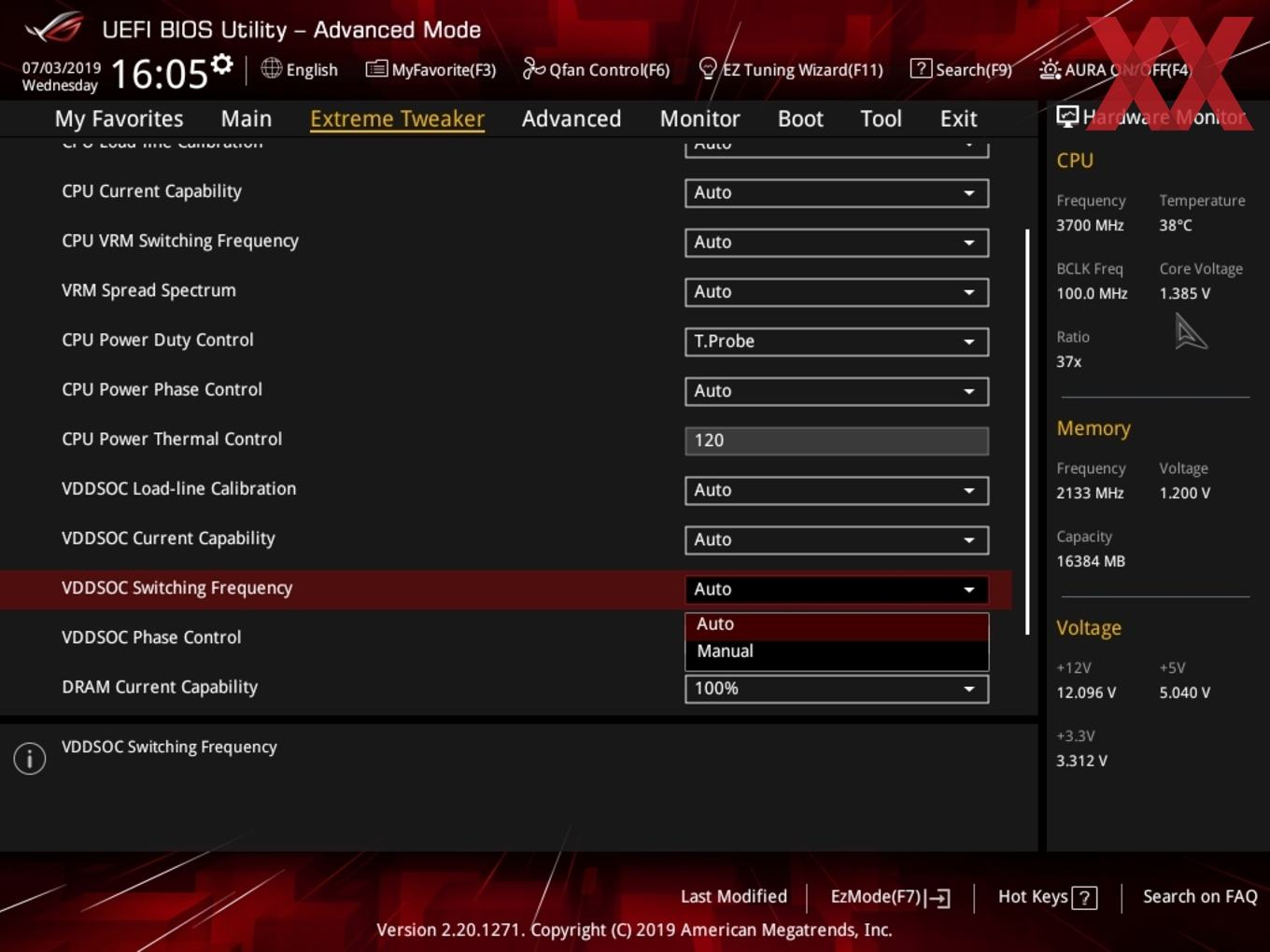
Task: Click the 3.312 V reading
Action: point(1081,761)
